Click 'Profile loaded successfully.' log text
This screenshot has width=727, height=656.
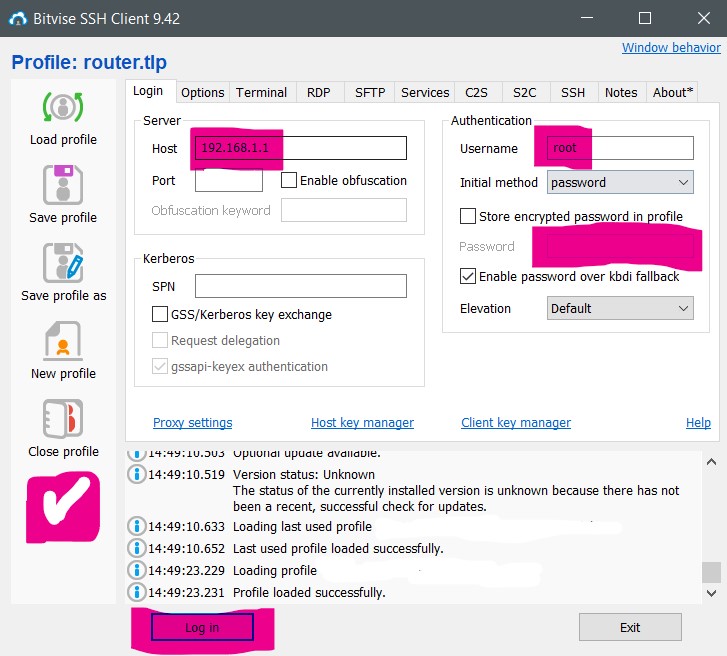(309, 592)
